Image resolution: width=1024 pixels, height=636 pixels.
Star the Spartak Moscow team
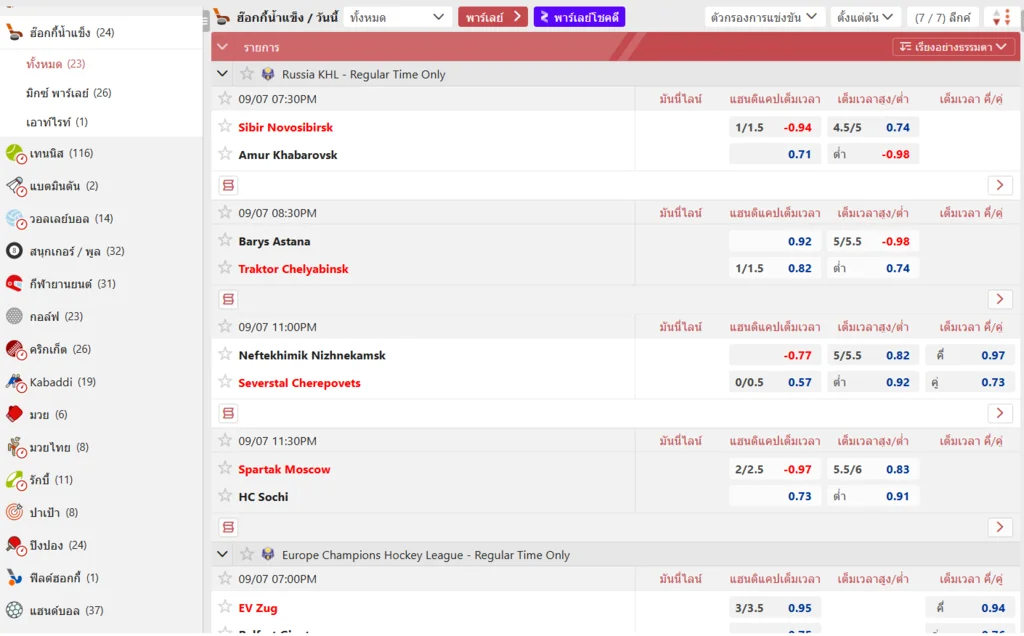coord(225,469)
